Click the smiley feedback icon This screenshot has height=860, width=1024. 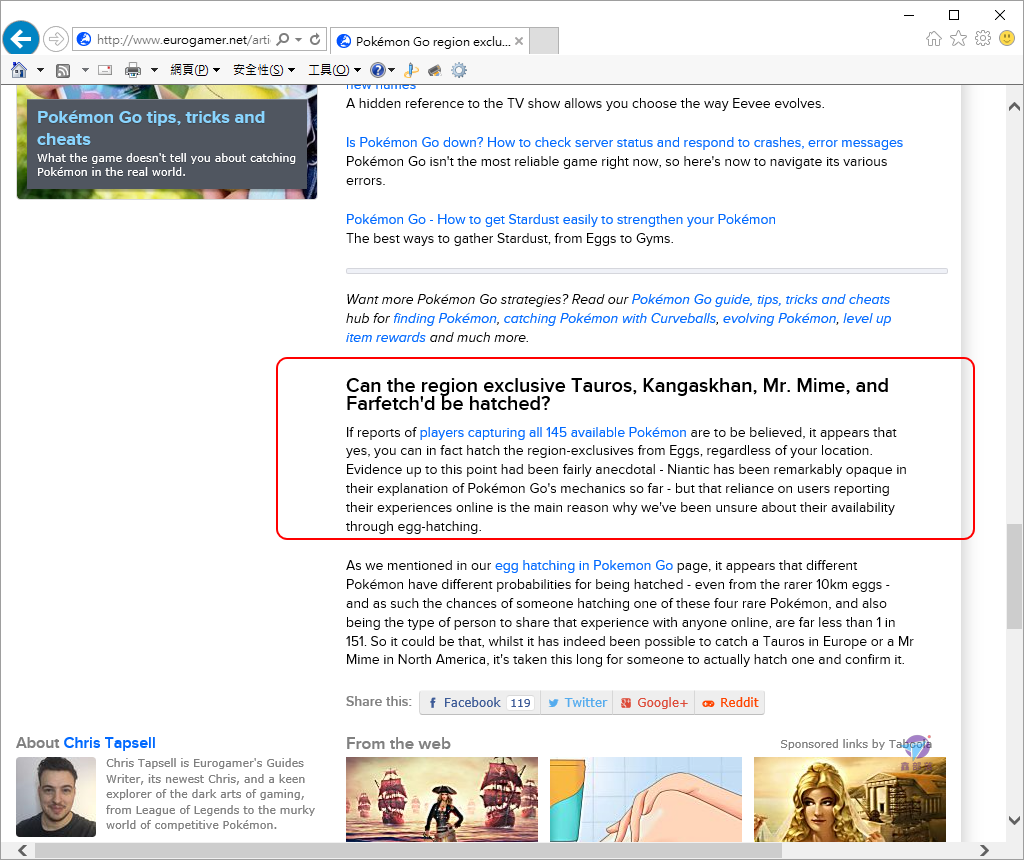click(1007, 39)
